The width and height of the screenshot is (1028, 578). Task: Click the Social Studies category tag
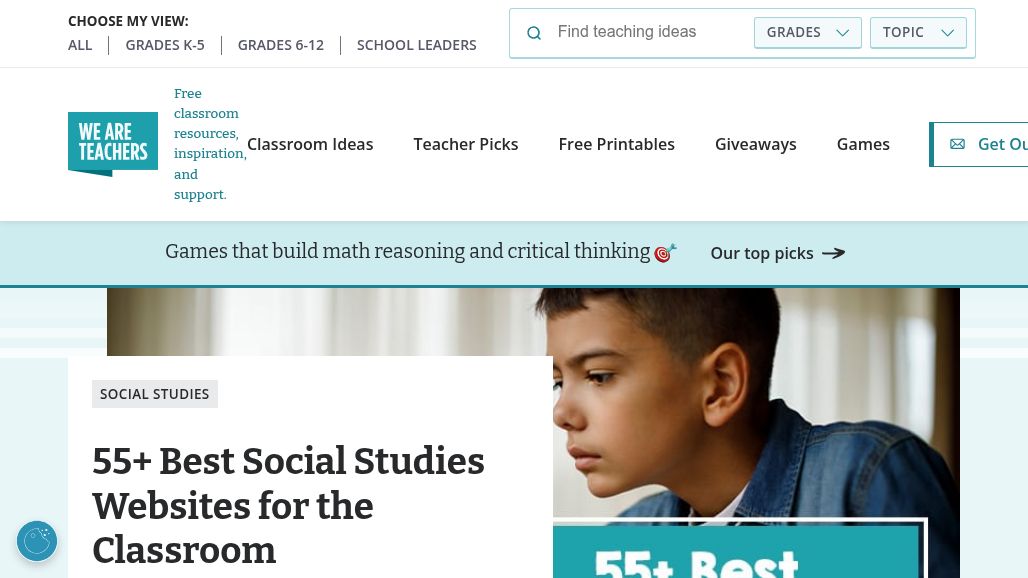tap(155, 394)
